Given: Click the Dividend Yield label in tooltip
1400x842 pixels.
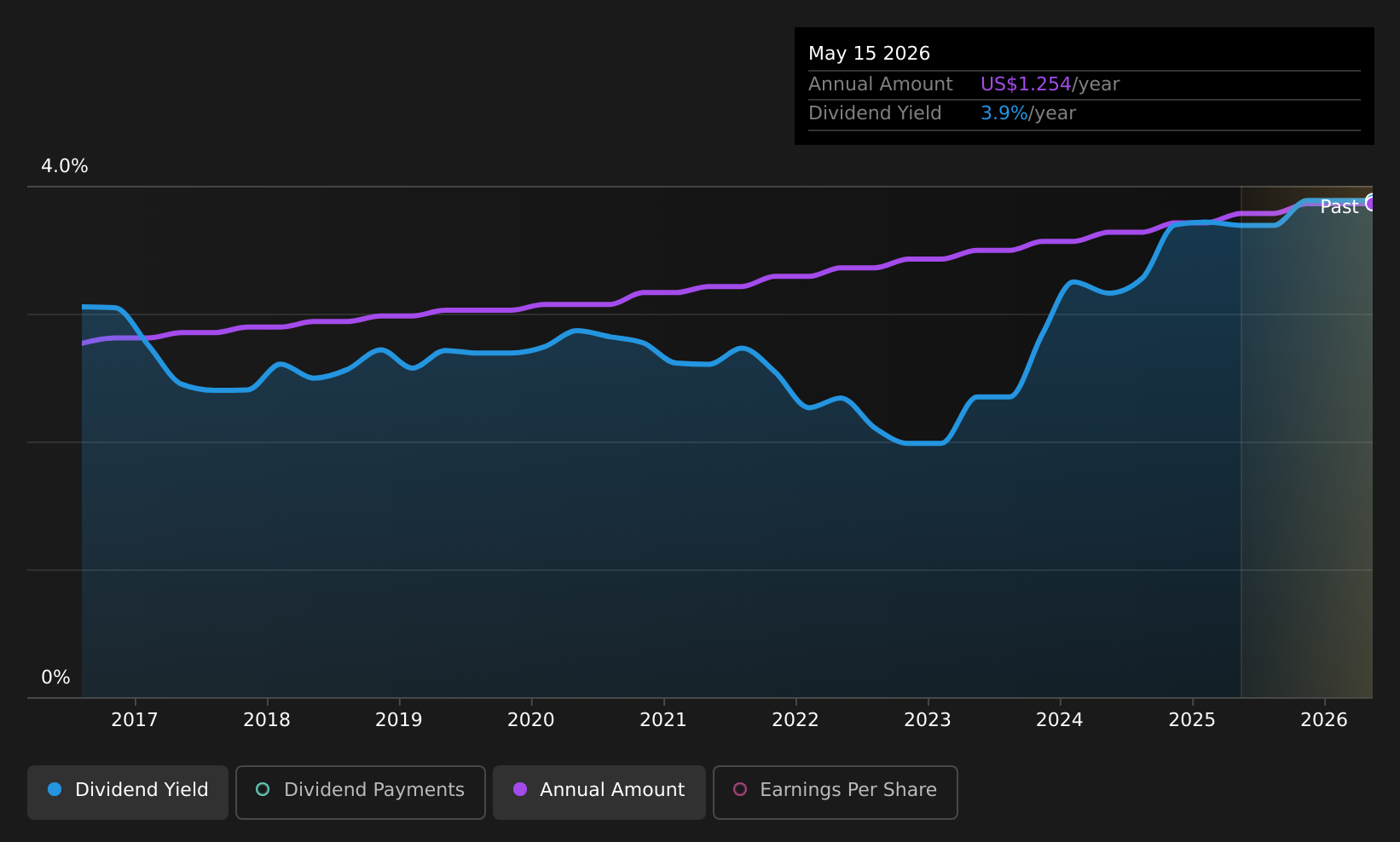Looking at the screenshot, I should tap(875, 113).
